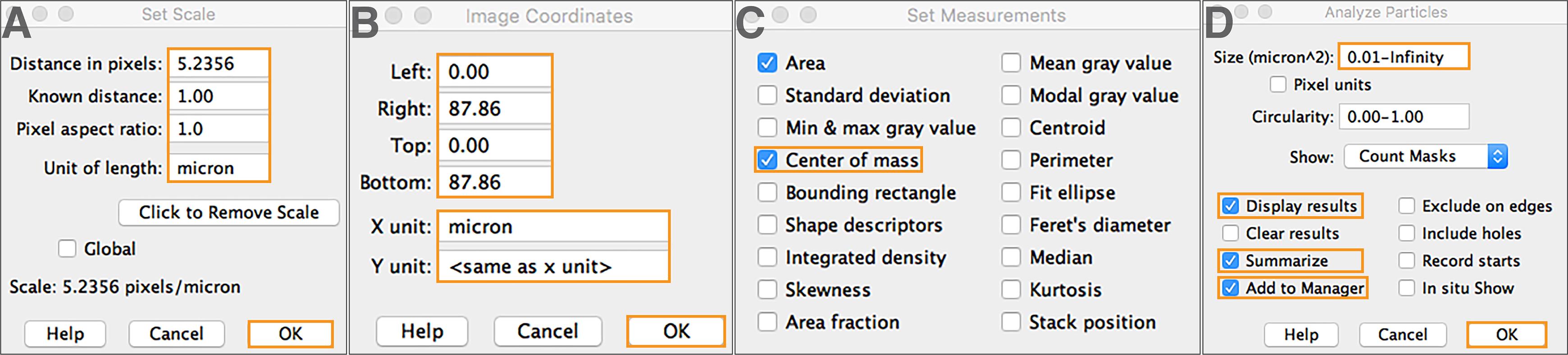The height and width of the screenshot is (355, 1568).
Task: Enable Exclude on edges option
Action: (1406, 206)
